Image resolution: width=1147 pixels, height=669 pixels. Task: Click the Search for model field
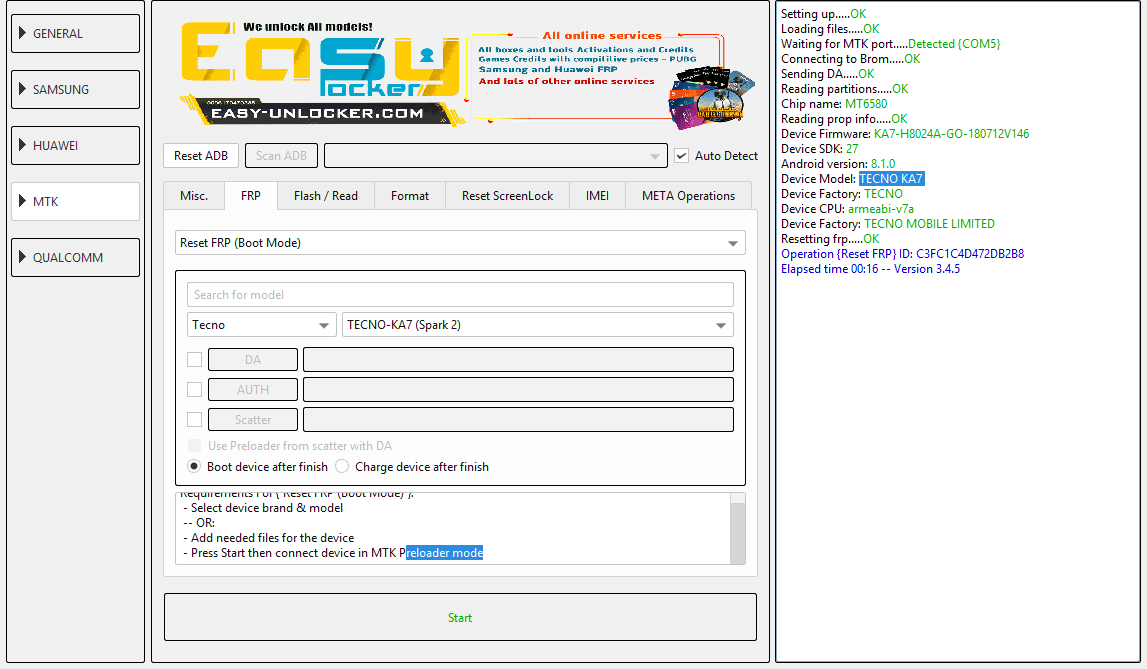point(460,295)
